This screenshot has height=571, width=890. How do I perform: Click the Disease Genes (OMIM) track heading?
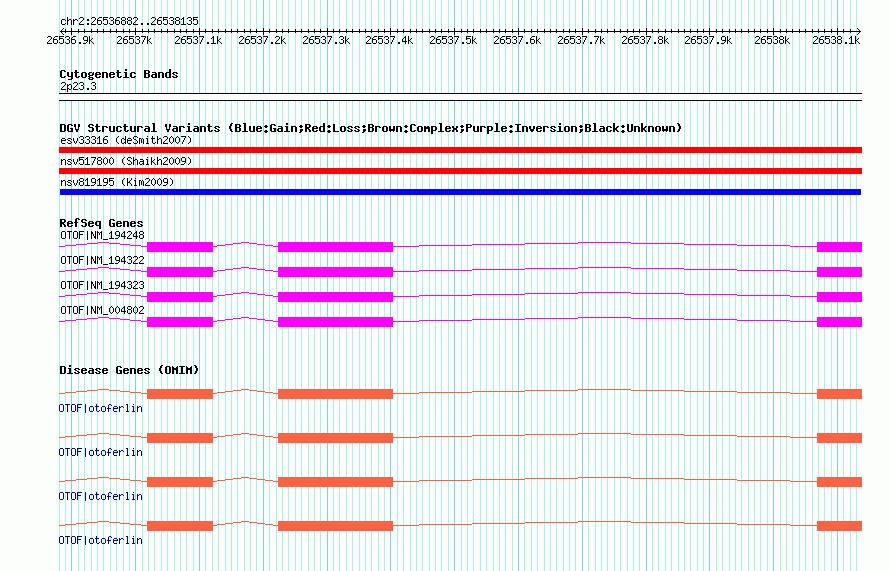point(129,370)
